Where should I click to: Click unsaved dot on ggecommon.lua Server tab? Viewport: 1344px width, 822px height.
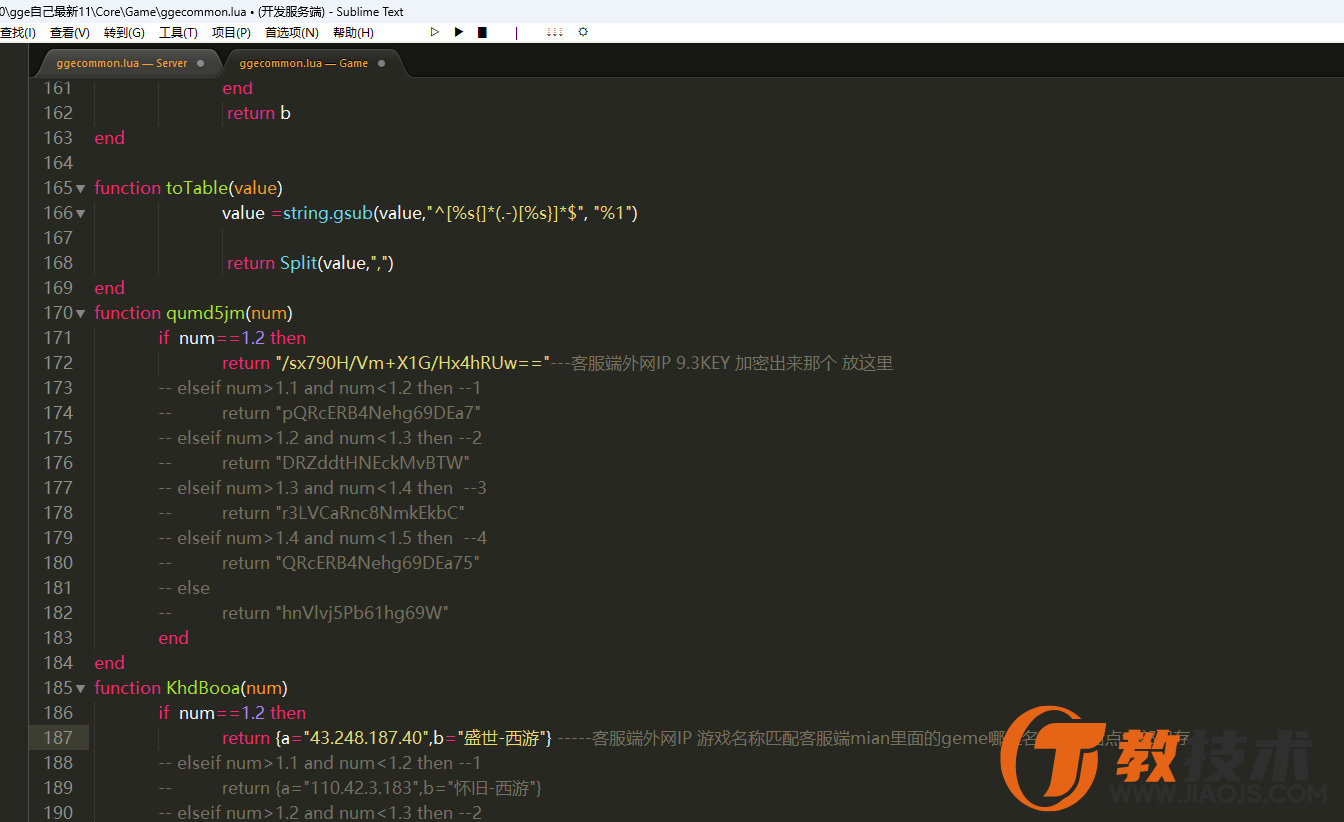pyautogui.click(x=200, y=63)
